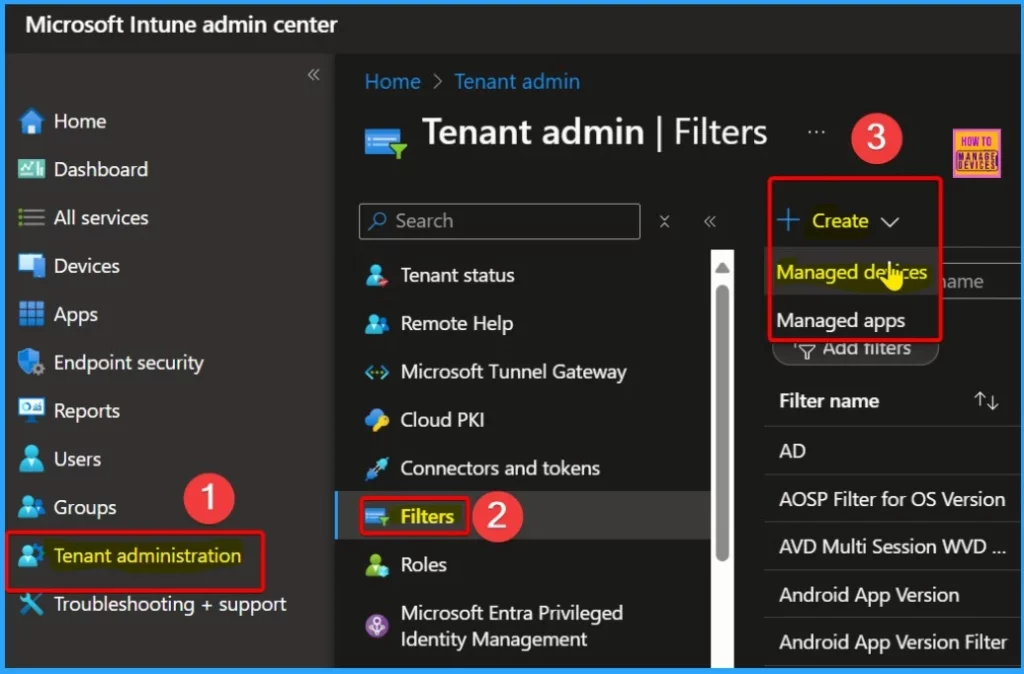Viewport: 1024px width, 674px height.
Task: Click the Cloud PKI key icon
Action: click(x=377, y=420)
